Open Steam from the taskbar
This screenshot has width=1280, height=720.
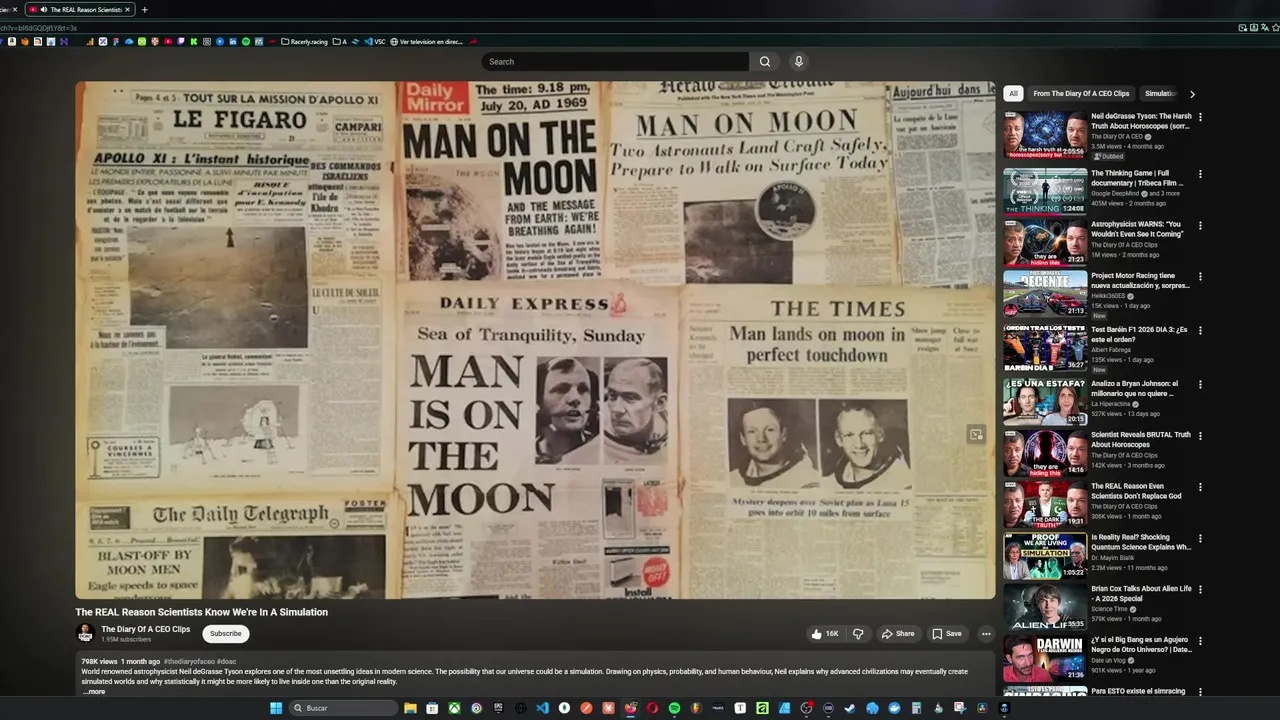tap(850, 708)
